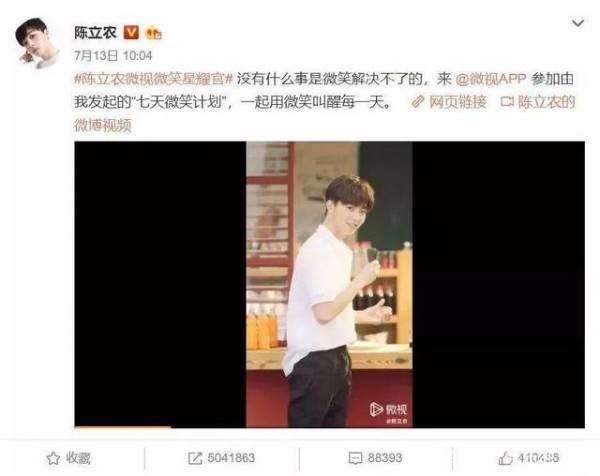Click the membership crown badge icon
This screenshot has height=476, width=600.
153,33
